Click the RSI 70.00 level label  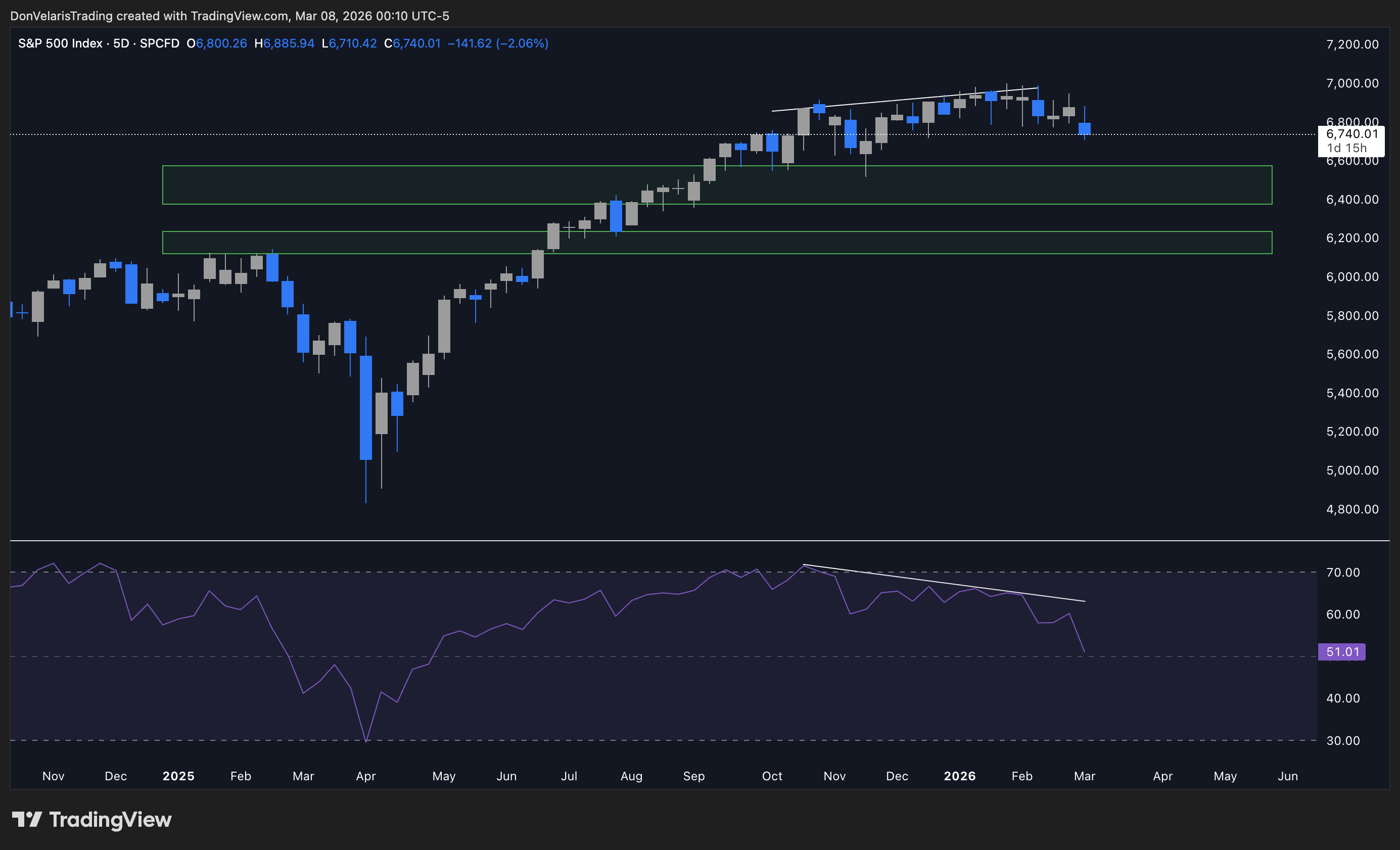tap(1342, 572)
